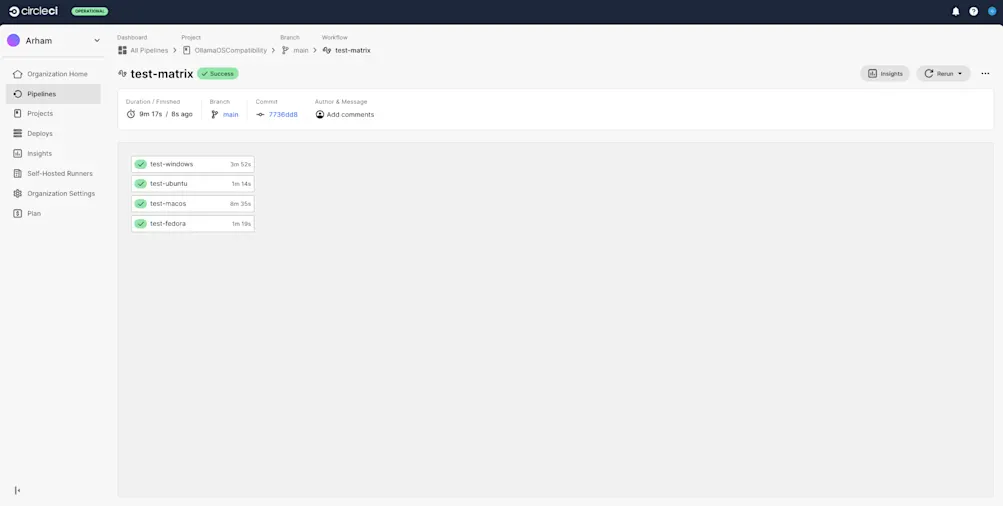The image size is (1003, 506).
Task: Open the test-macos job
Action: tap(193, 203)
